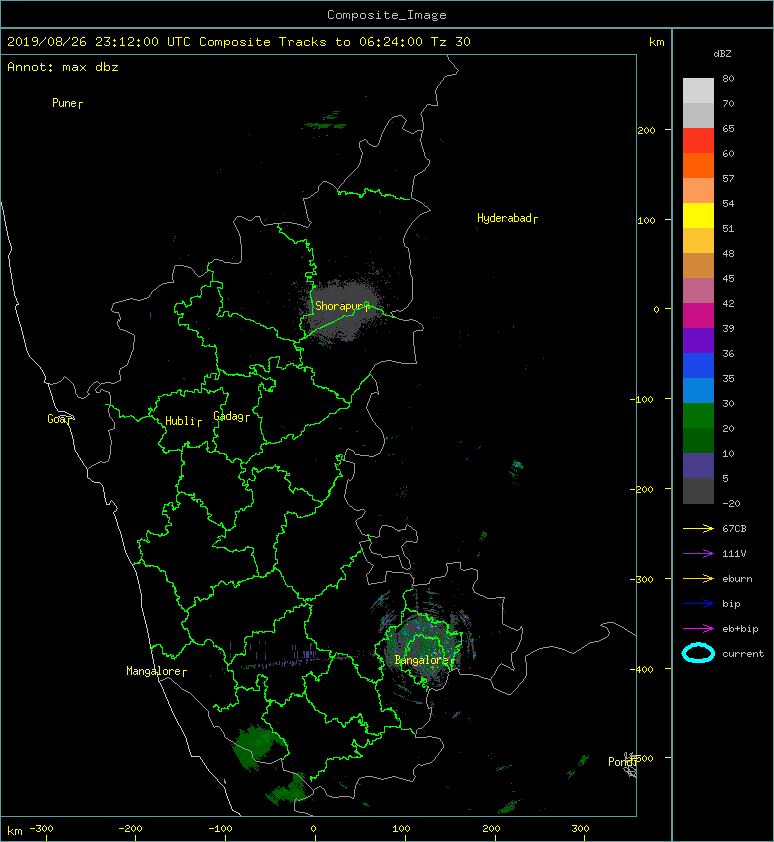Image resolution: width=774 pixels, height=842 pixels.
Task: Click the gray radar echo around Shorapur
Action: [344, 310]
